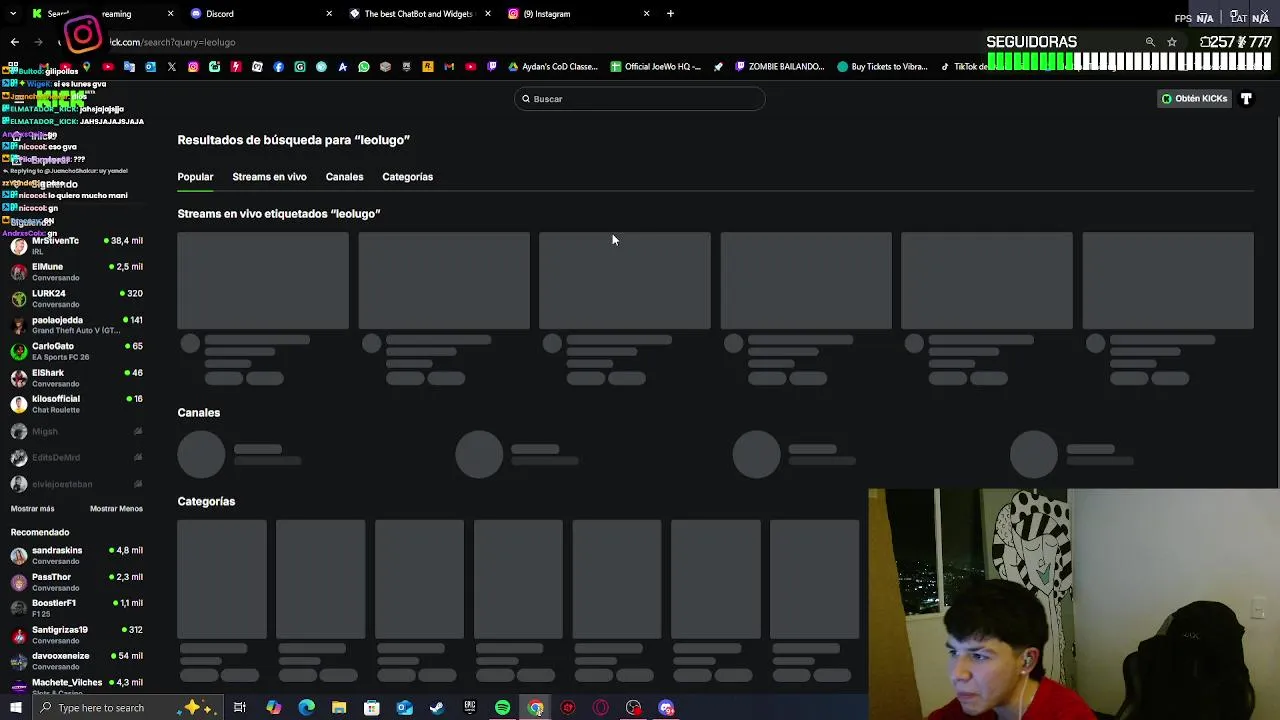Click the Obtén KICKs button
The image size is (1280, 720).
point(1194,99)
